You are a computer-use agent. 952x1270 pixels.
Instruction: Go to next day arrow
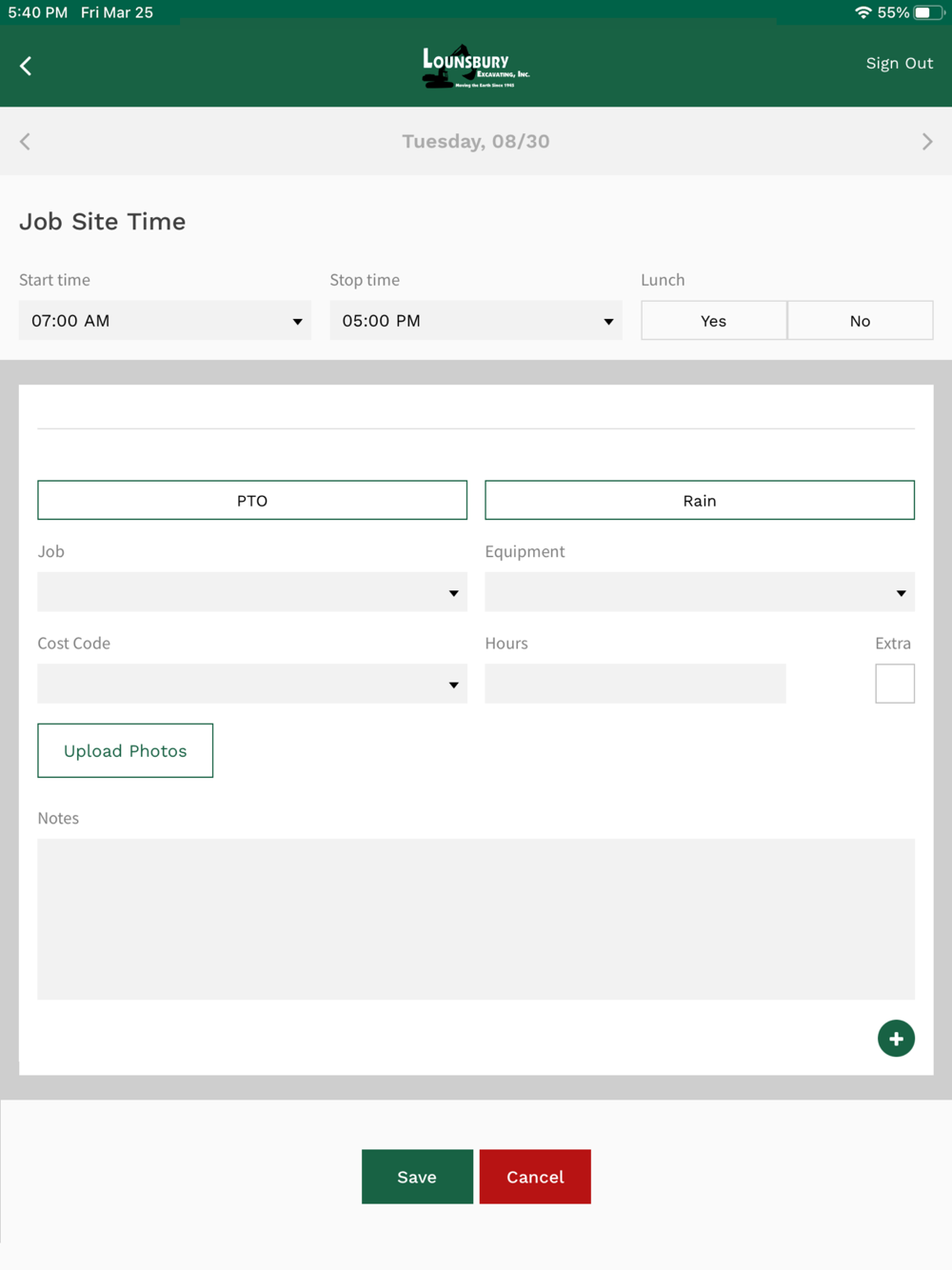927,142
